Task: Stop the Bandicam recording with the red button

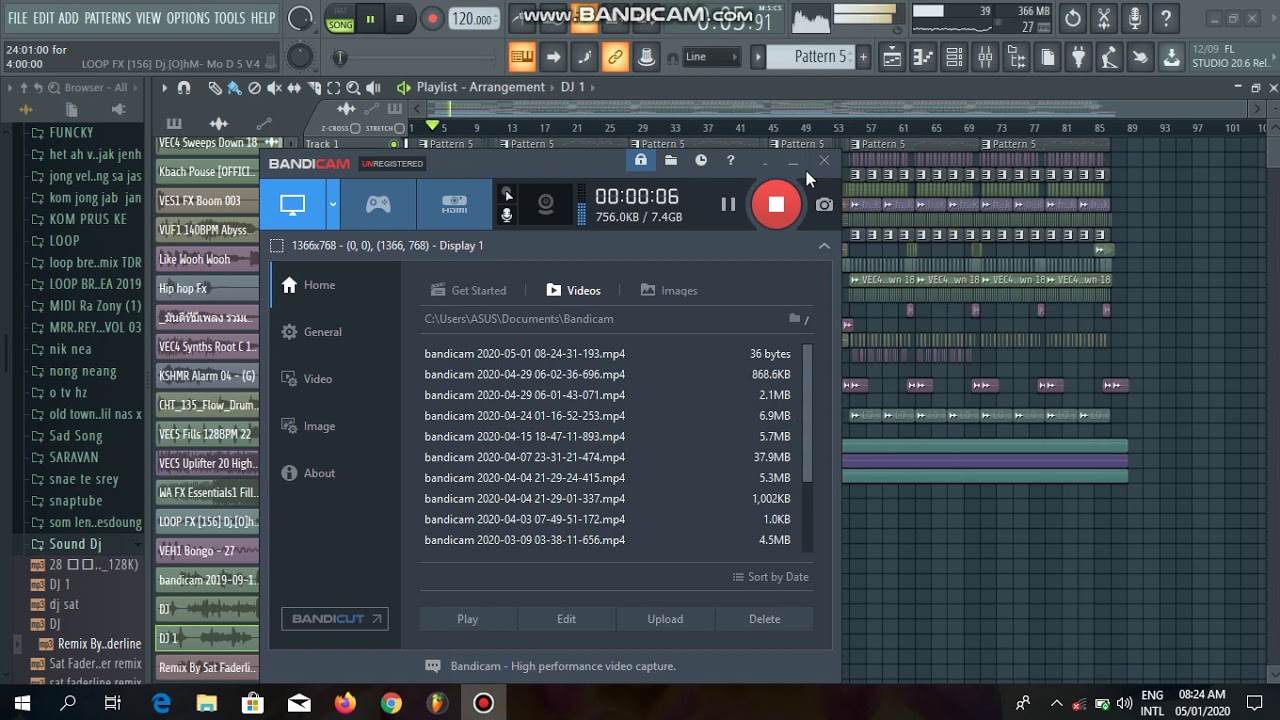Action: pos(776,204)
